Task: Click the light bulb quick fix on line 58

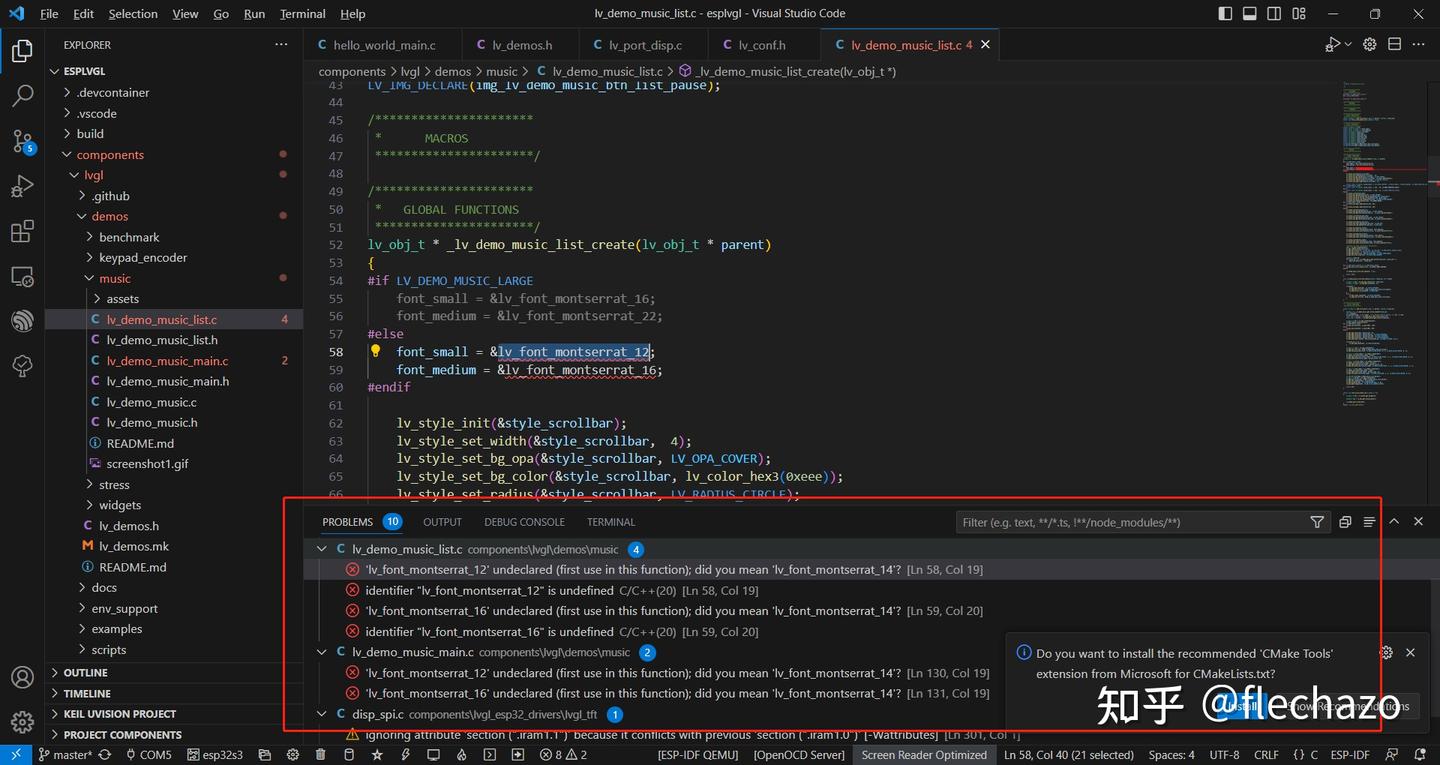Action: (x=375, y=351)
